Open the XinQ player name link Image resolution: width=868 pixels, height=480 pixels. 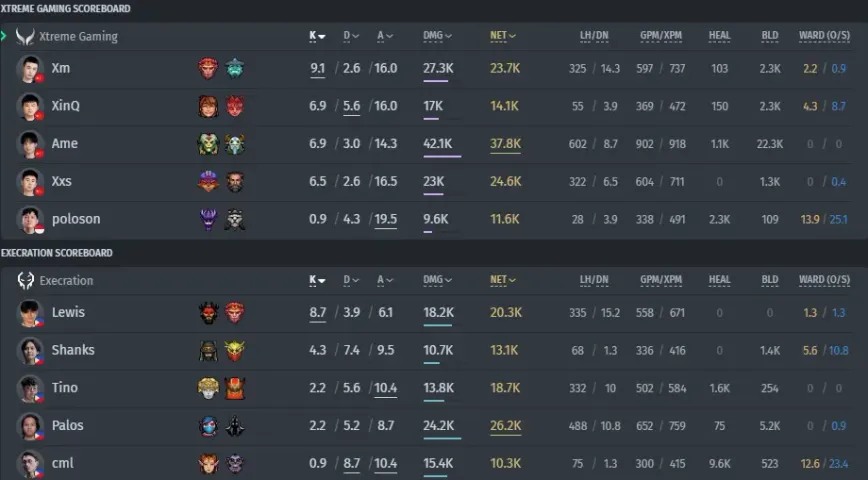(65, 106)
